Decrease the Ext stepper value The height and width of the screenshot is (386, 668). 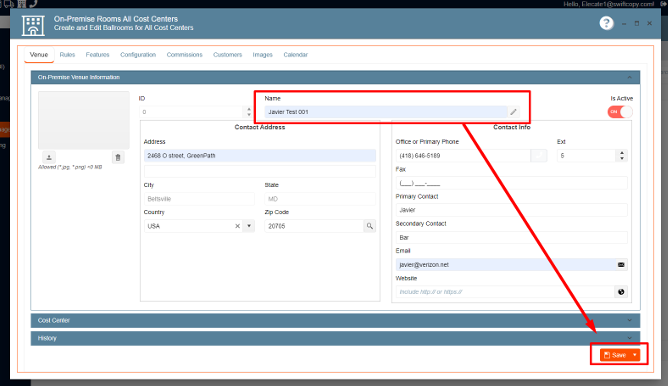coord(622,158)
